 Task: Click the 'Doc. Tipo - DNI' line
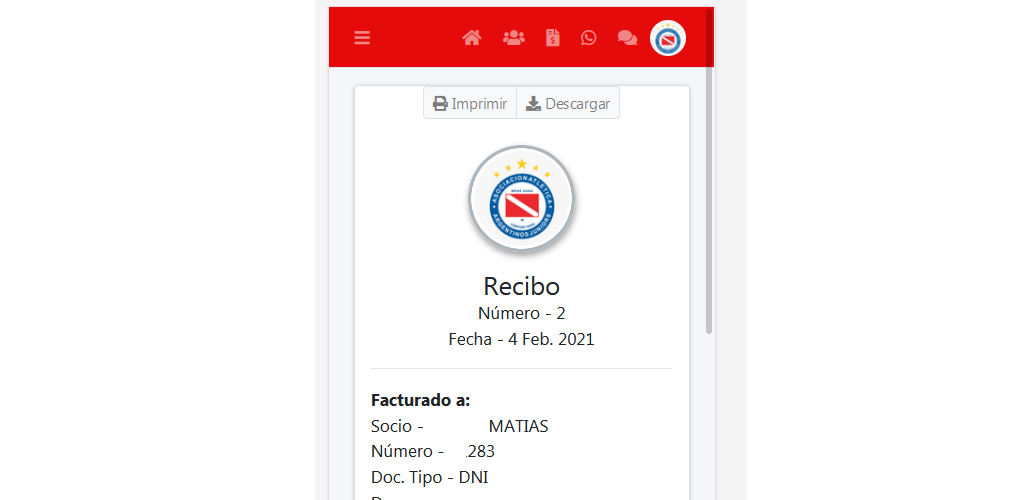pyautogui.click(x=430, y=477)
